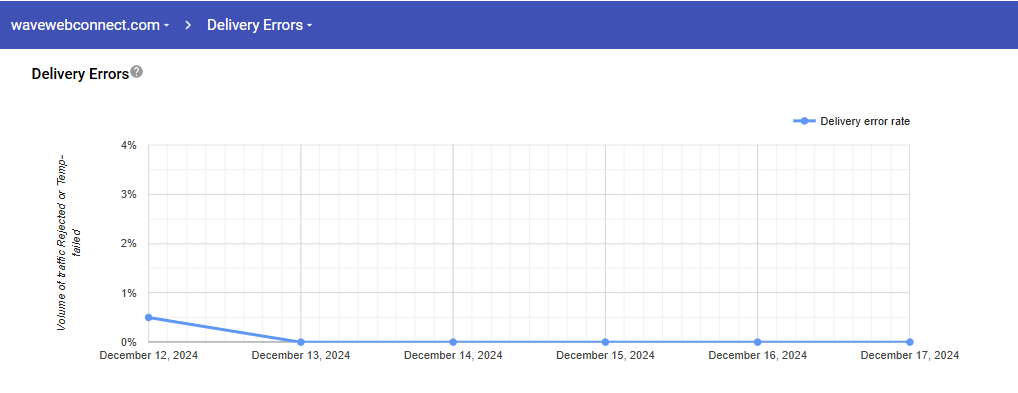Select the December 12, 2024 data point

149,317
